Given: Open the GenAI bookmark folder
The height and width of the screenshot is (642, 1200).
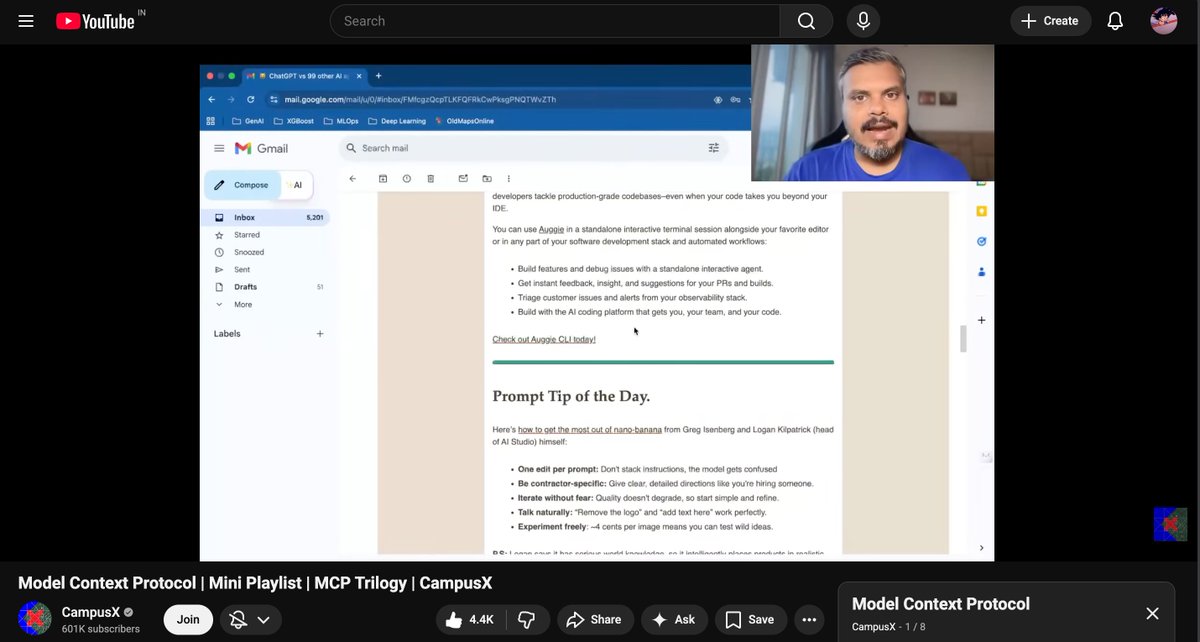Looking at the screenshot, I should 248,121.
